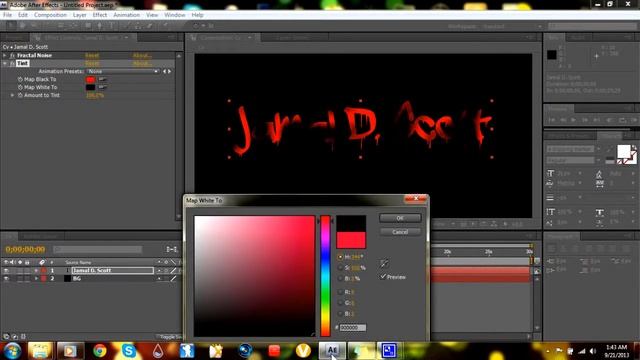Go to previous animation preset arrow
Screen dimensions: 640x360
click(x=164, y=71)
